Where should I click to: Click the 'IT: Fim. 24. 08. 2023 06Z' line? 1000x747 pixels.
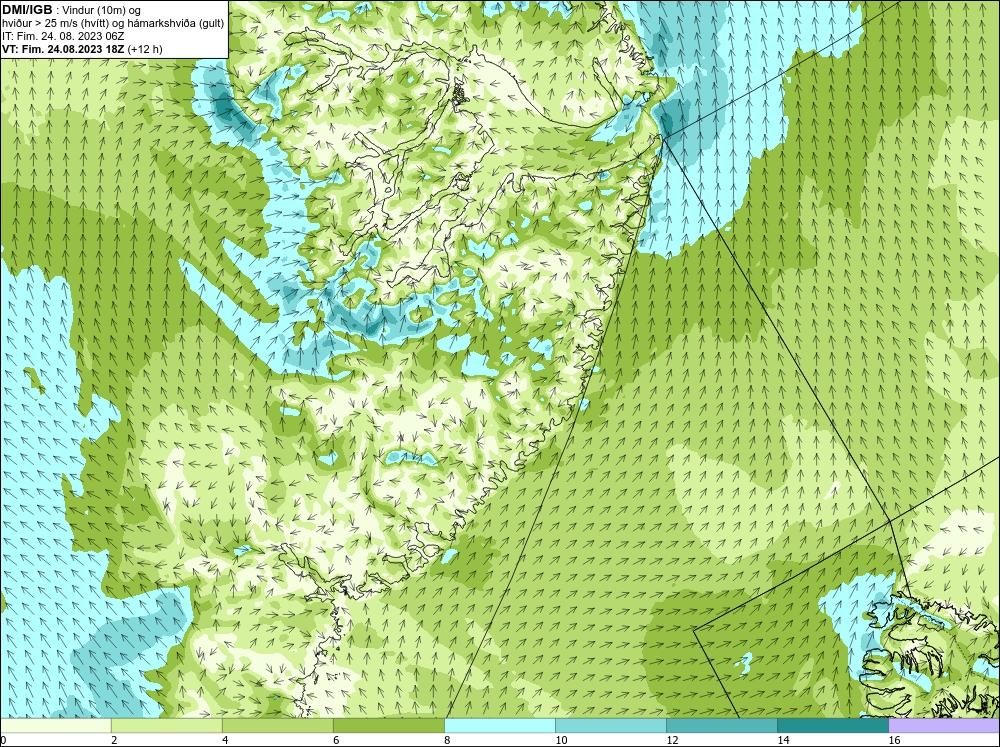click(x=63, y=36)
